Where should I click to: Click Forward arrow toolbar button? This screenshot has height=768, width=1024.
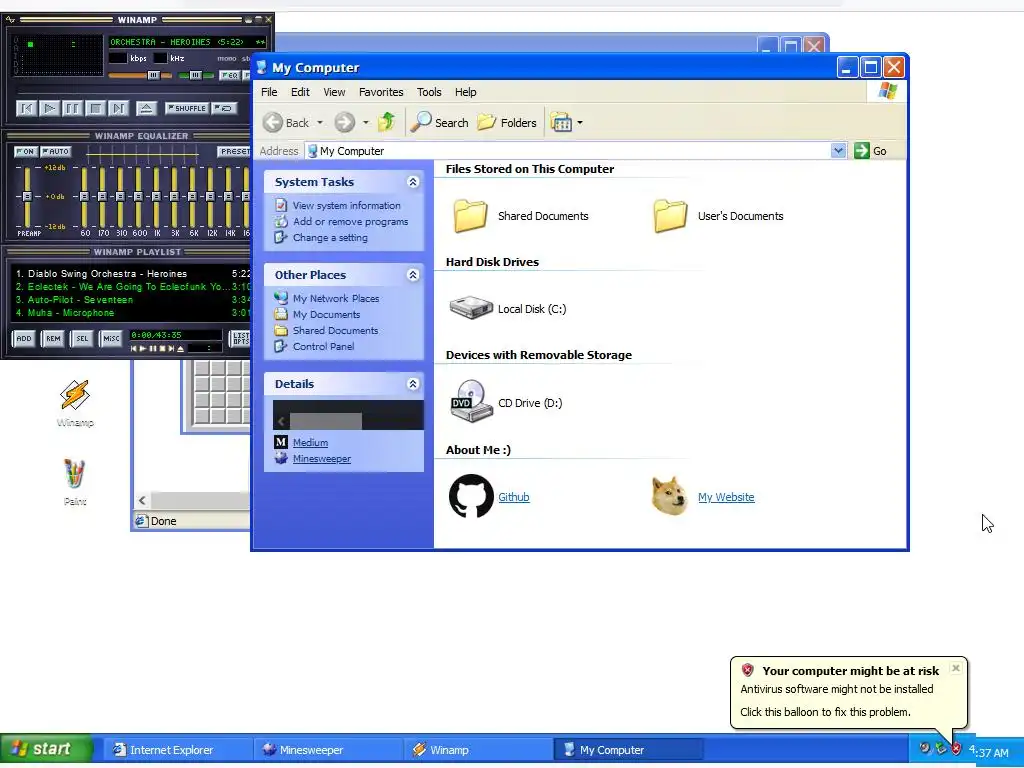(345, 122)
